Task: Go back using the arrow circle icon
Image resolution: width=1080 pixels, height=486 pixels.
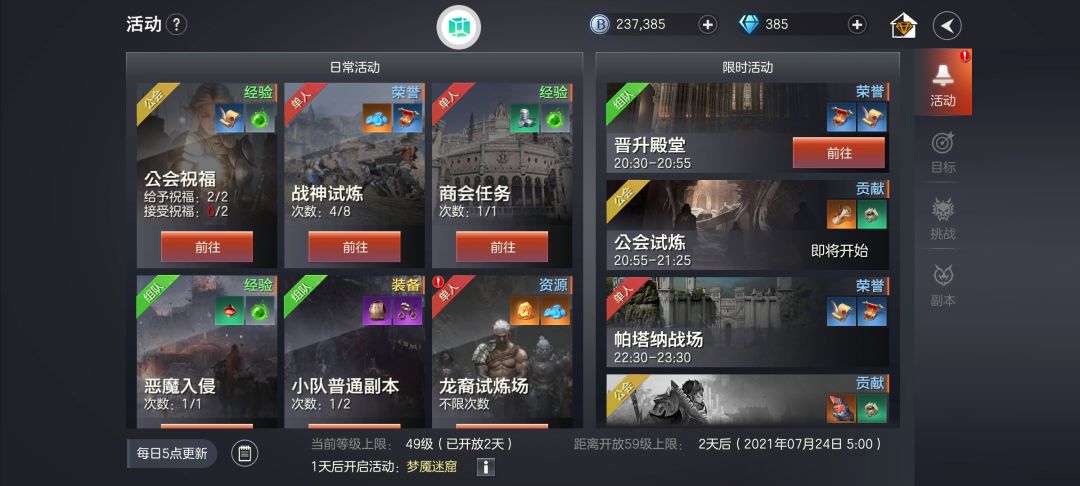Action: click(947, 26)
